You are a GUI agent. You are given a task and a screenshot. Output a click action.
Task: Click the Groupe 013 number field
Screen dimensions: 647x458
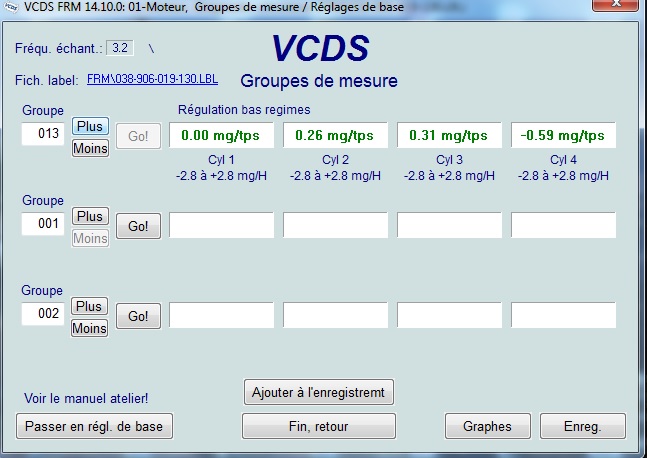click(x=43, y=134)
